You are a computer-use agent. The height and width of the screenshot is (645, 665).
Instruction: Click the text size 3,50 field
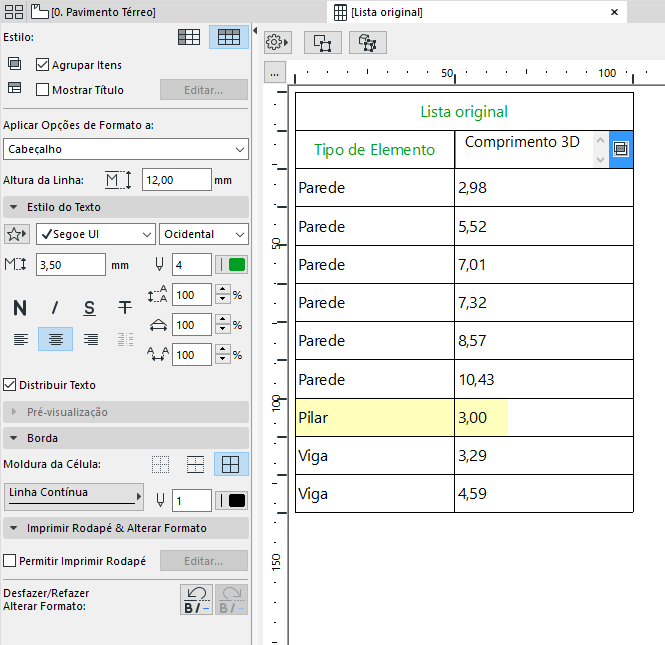pos(71,265)
